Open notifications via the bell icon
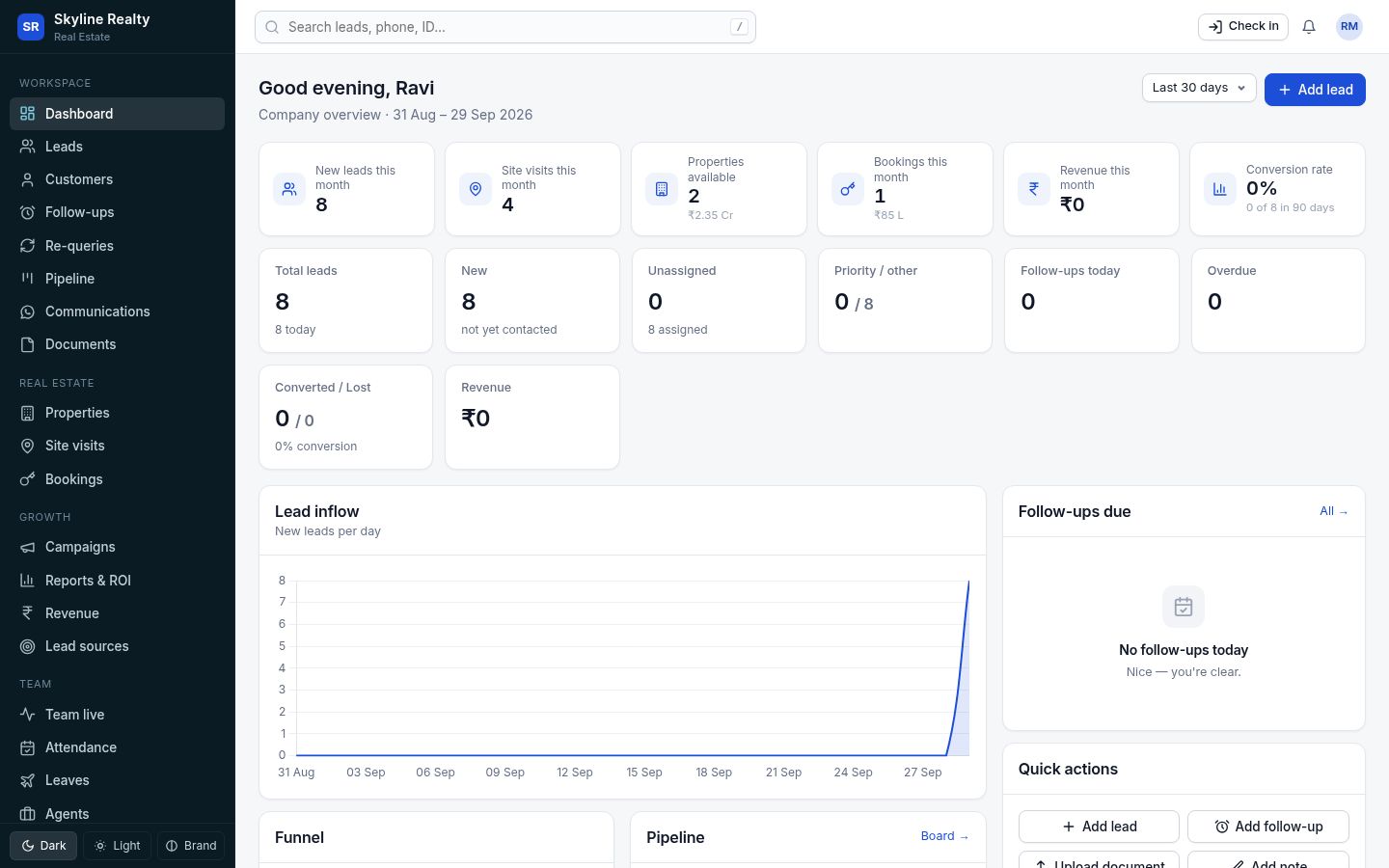The image size is (1389, 868). coord(1309,27)
